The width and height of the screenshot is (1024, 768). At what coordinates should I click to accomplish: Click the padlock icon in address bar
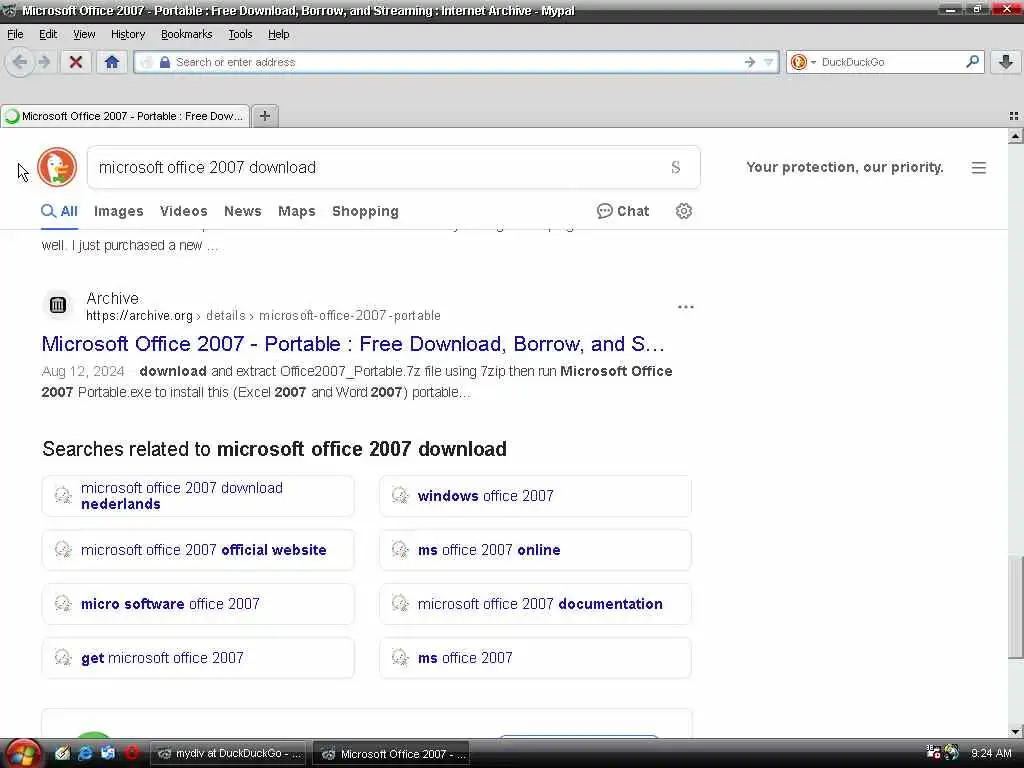point(165,62)
